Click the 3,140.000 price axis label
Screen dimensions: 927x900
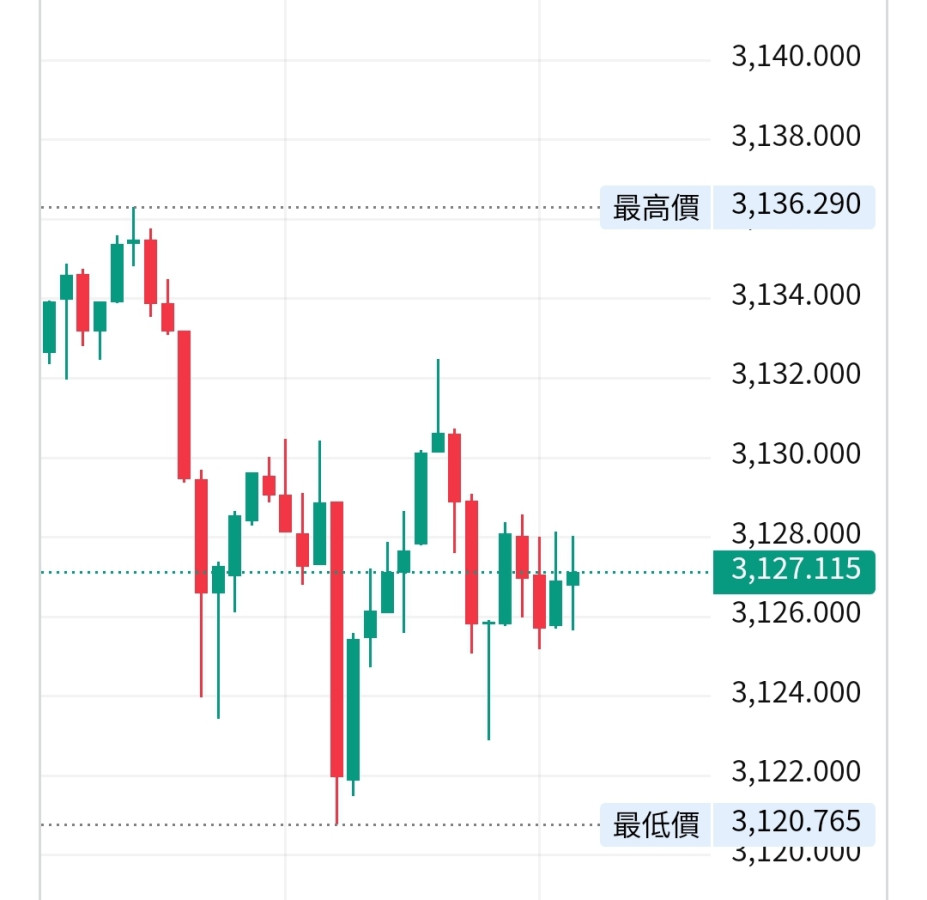[795, 56]
